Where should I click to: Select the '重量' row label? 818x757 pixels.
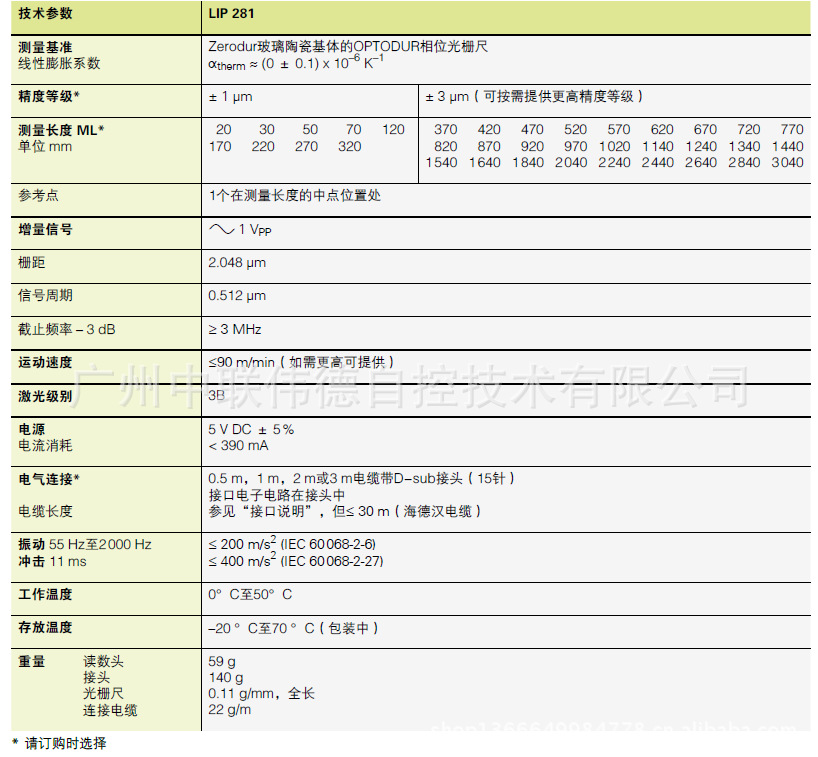(32, 662)
